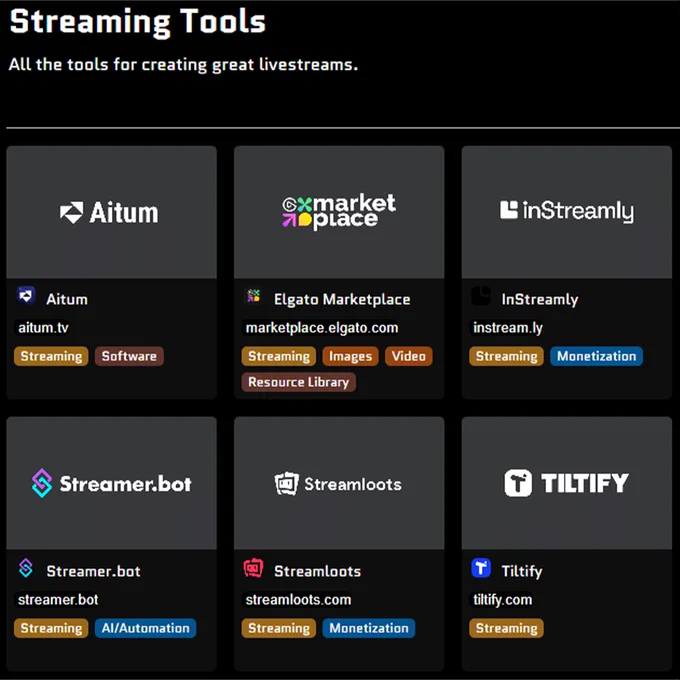Filter by the Images tag
This screenshot has height=680, width=680.
pyautogui.click(x=350, y=356)
